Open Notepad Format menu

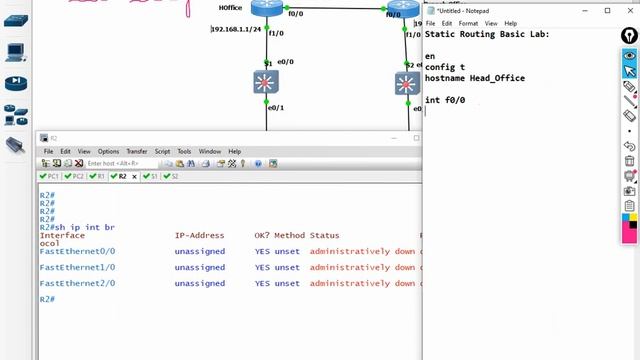pos(468,24)
